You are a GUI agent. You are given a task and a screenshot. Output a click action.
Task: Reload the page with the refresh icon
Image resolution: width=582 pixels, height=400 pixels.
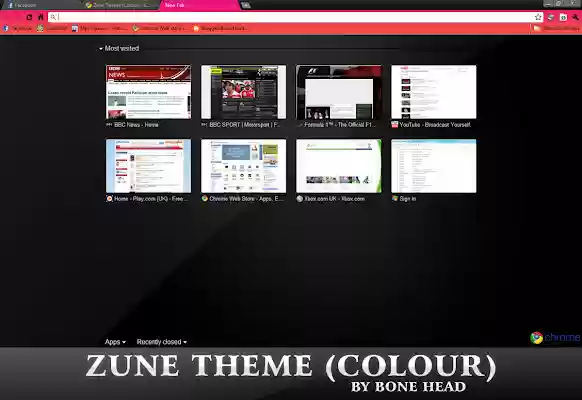point(29,17)
